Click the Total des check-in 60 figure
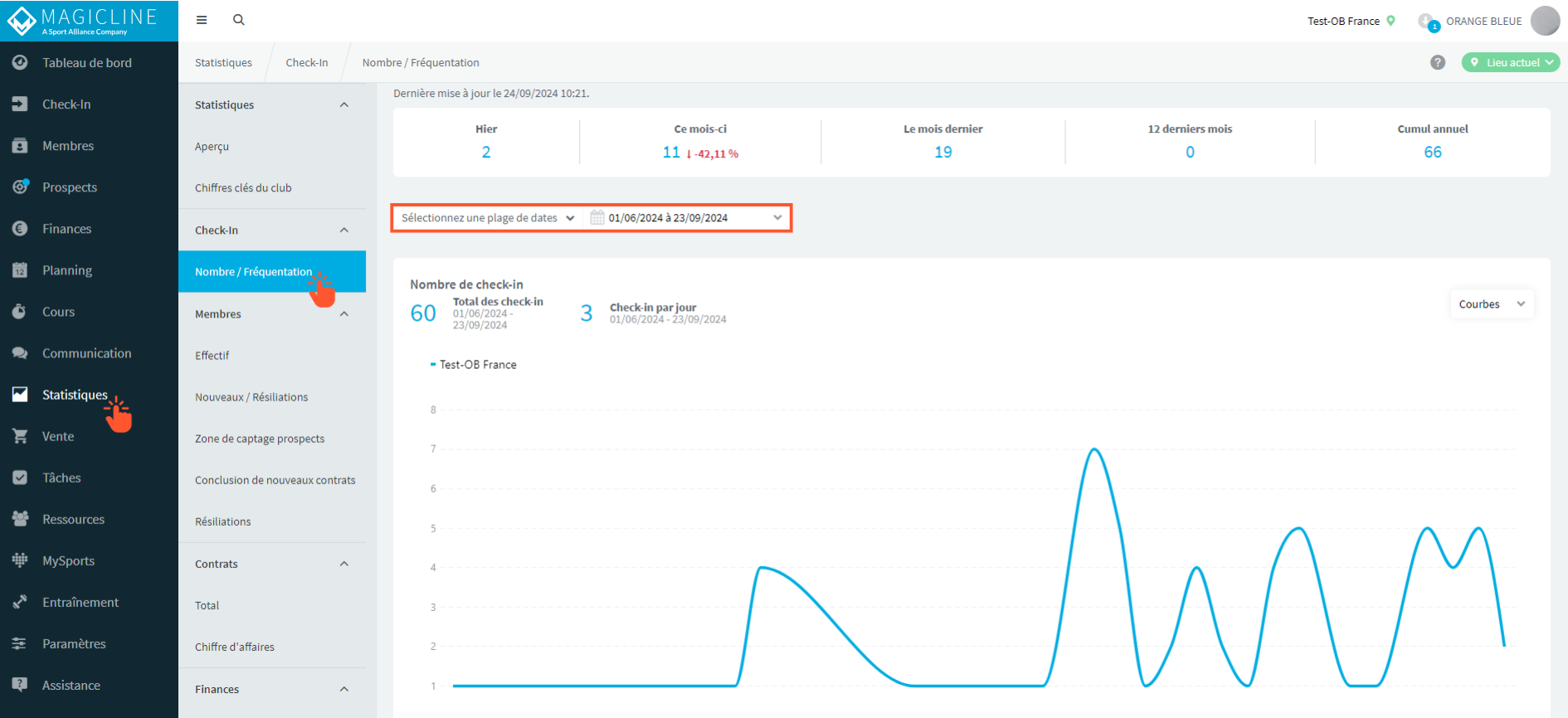Image resolution: width=1568 pixels, height=718 pixels. click(x=423, y=313)
